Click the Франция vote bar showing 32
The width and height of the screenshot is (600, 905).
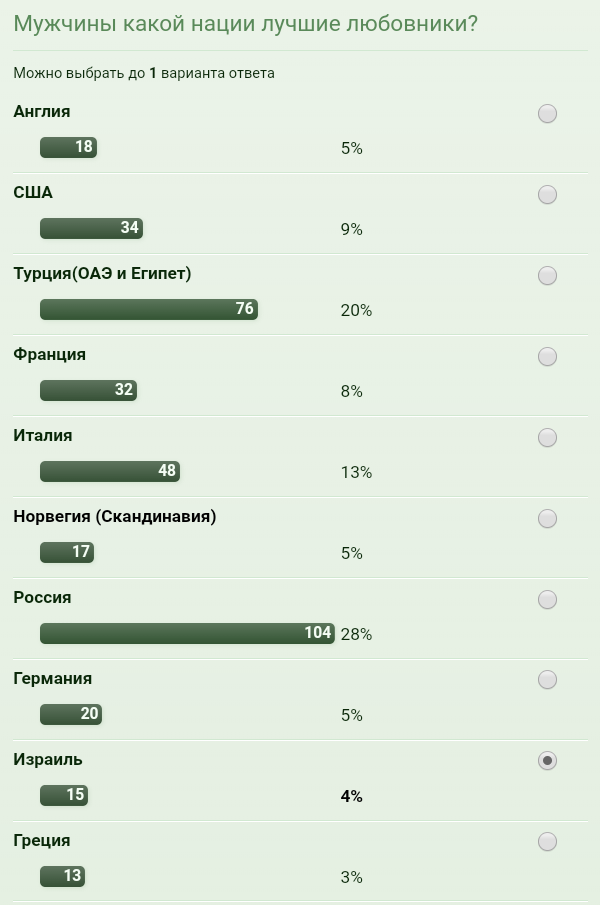pyautogui.click(x=88, y=390)
